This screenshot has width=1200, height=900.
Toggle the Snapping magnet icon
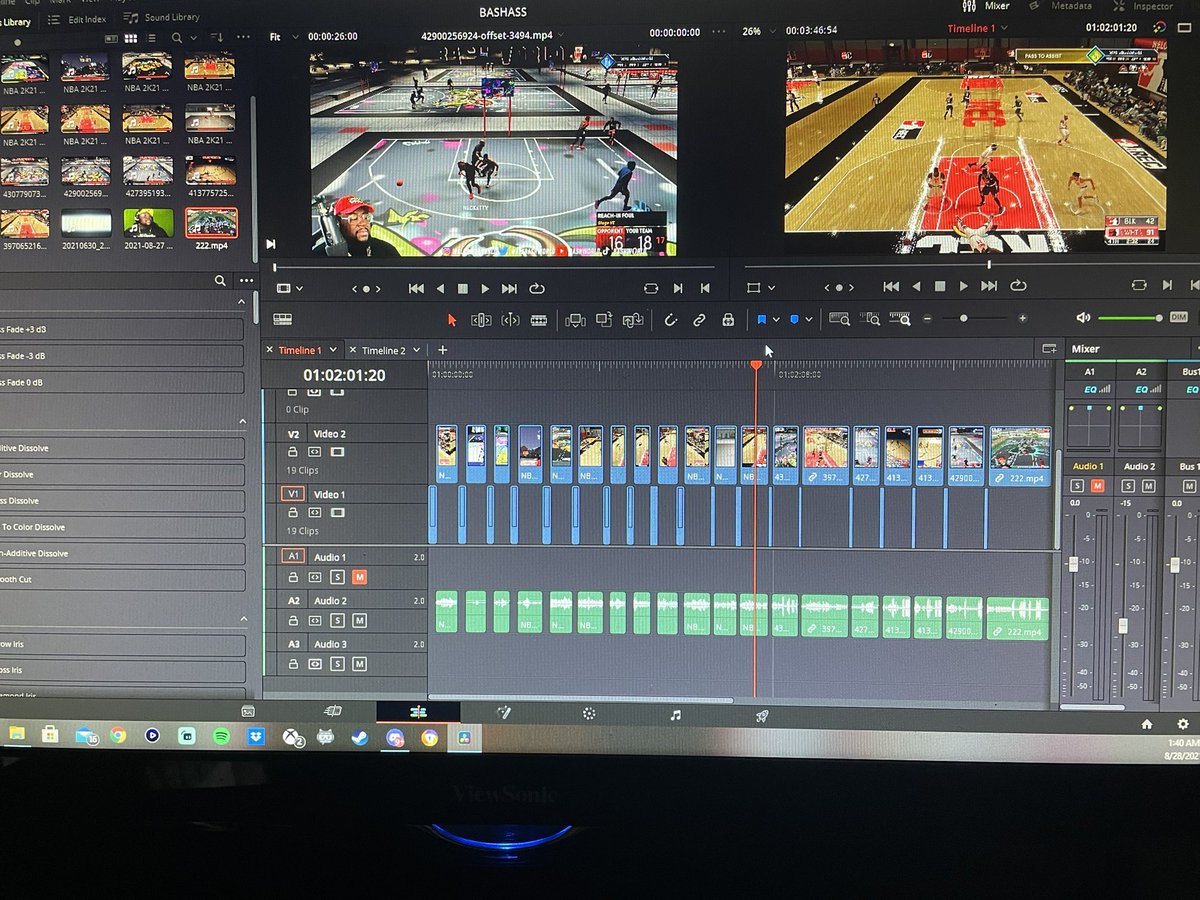coord(670,320)
